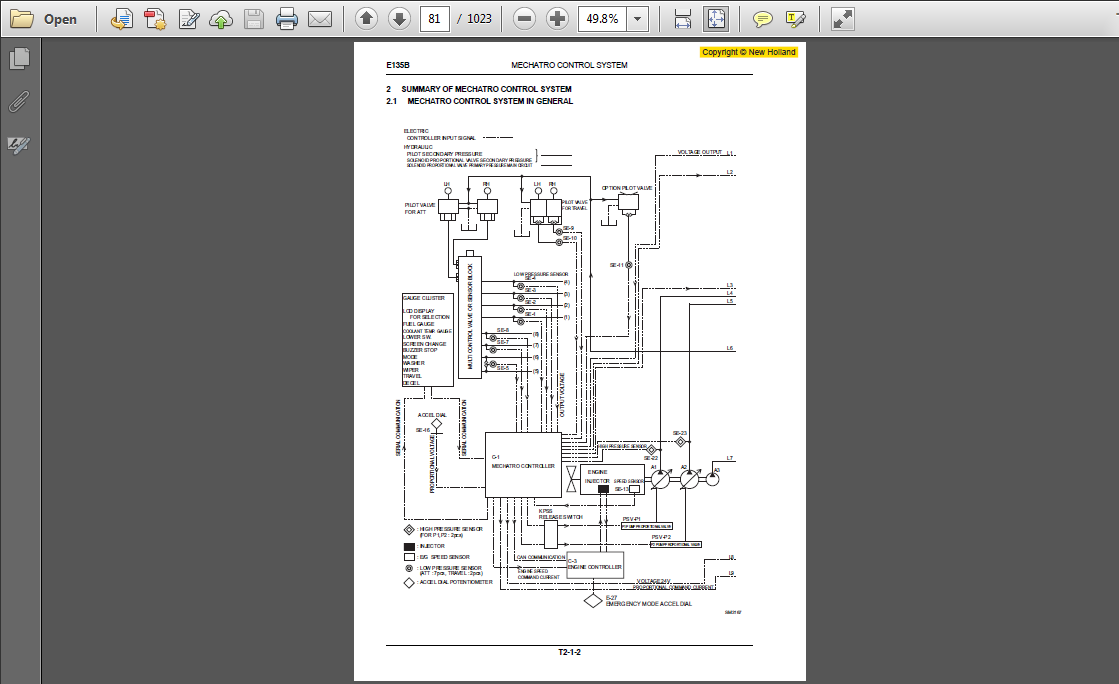Click the C-1 MECHATRO CONTROLLER block in the diagram

point(523,465)
